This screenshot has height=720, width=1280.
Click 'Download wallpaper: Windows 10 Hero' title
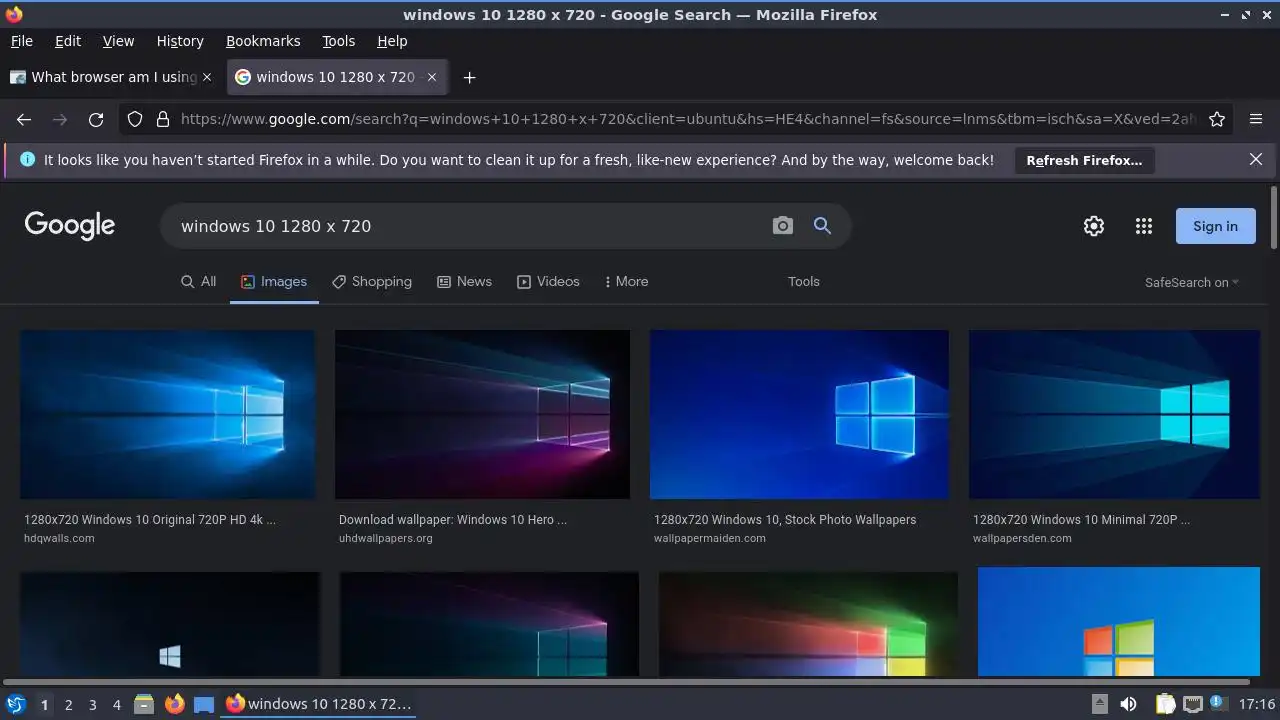click(x=453, y=520)
